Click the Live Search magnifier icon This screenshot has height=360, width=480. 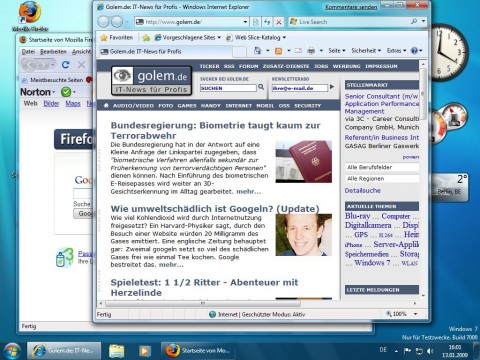pos(414,22)
